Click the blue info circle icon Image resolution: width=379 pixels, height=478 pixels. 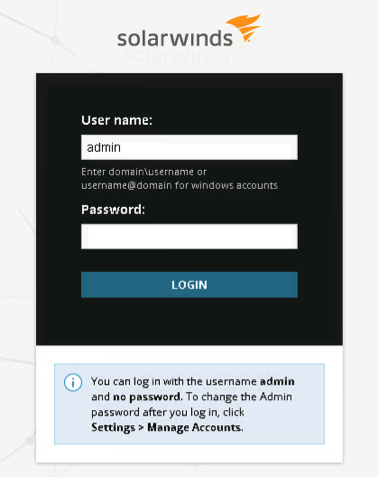(x=73, y=382)
